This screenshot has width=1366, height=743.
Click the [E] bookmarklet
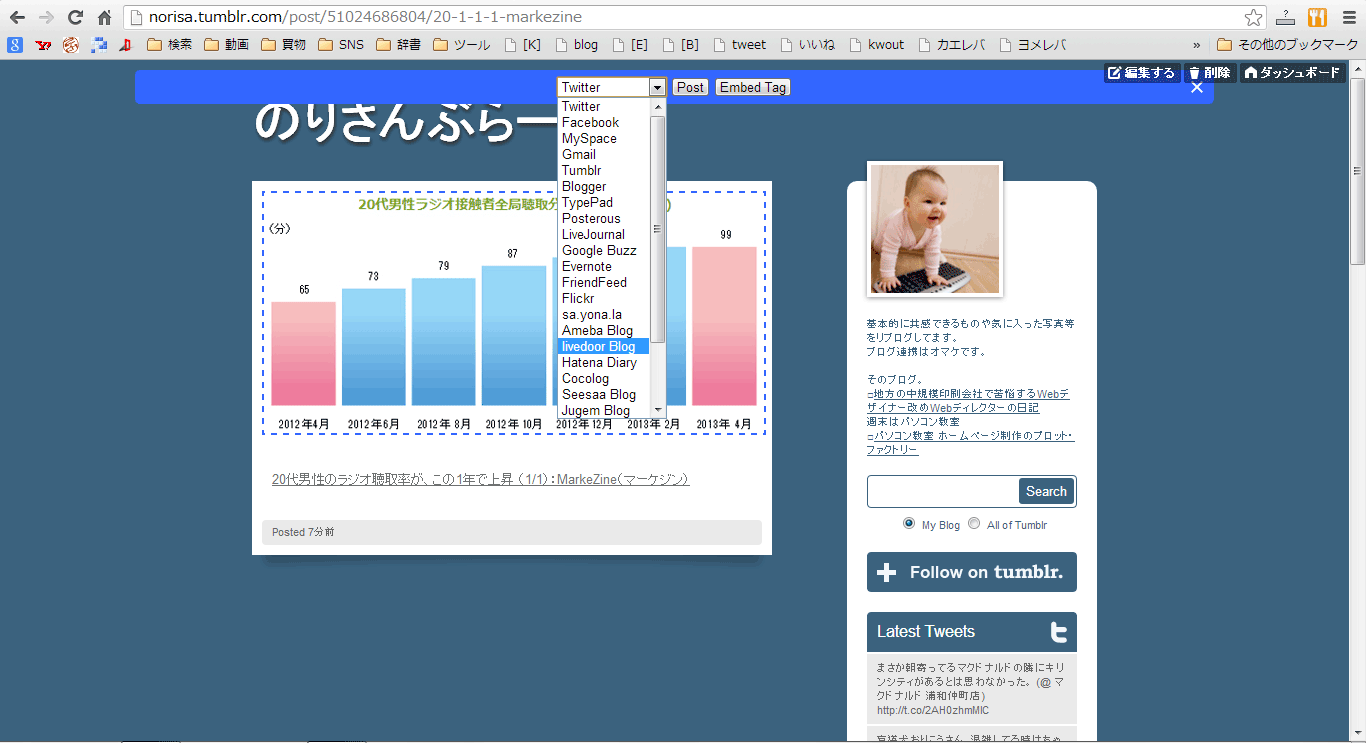tap(630, 44)
